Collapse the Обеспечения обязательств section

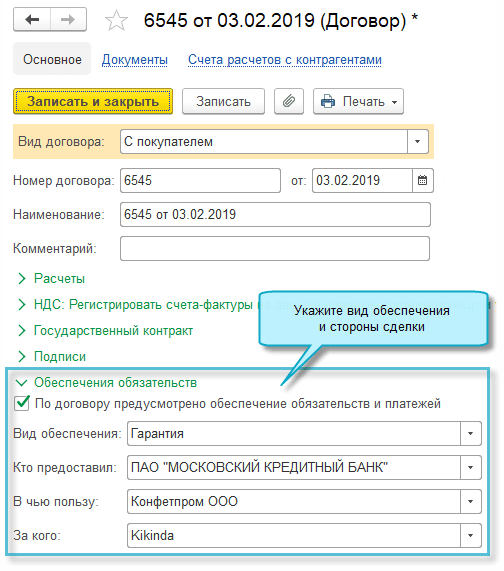coord(106,383)
